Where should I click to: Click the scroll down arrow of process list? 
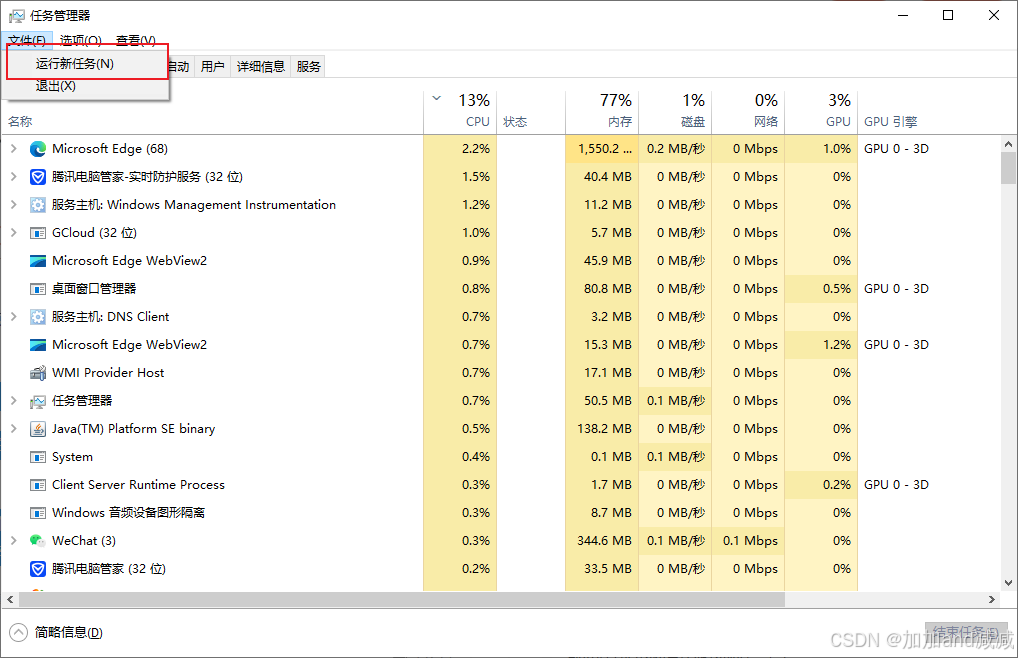[1008, 583]
